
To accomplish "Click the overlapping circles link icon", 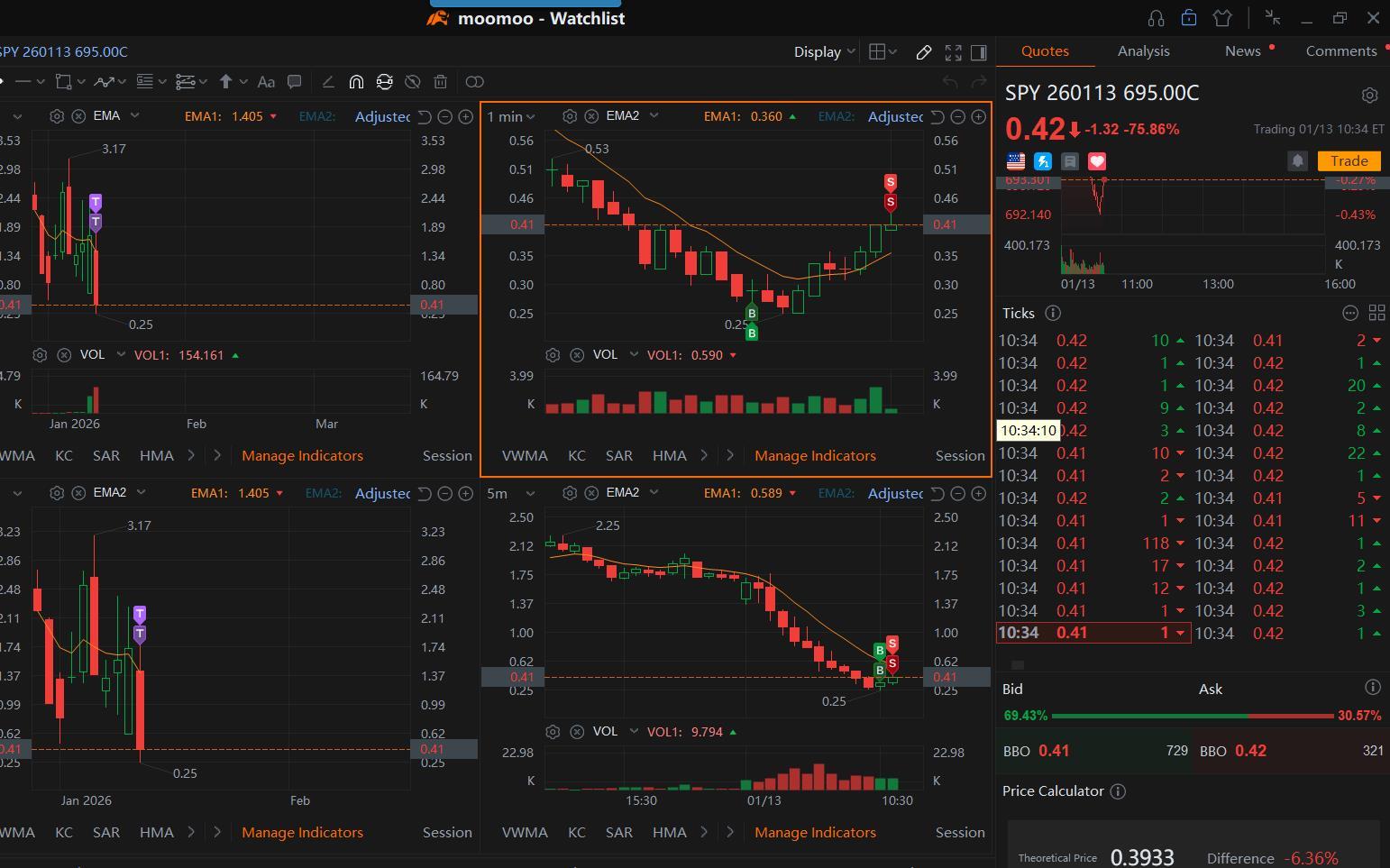I will coord(474,82).
